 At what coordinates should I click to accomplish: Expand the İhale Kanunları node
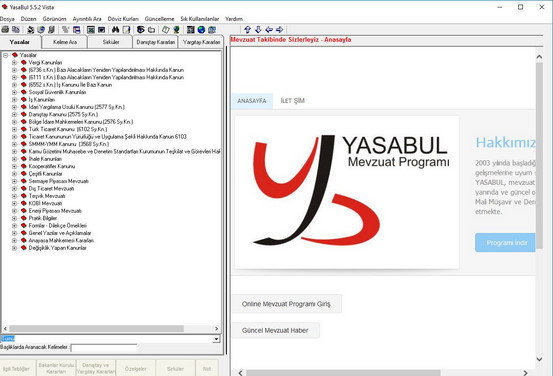14,159
